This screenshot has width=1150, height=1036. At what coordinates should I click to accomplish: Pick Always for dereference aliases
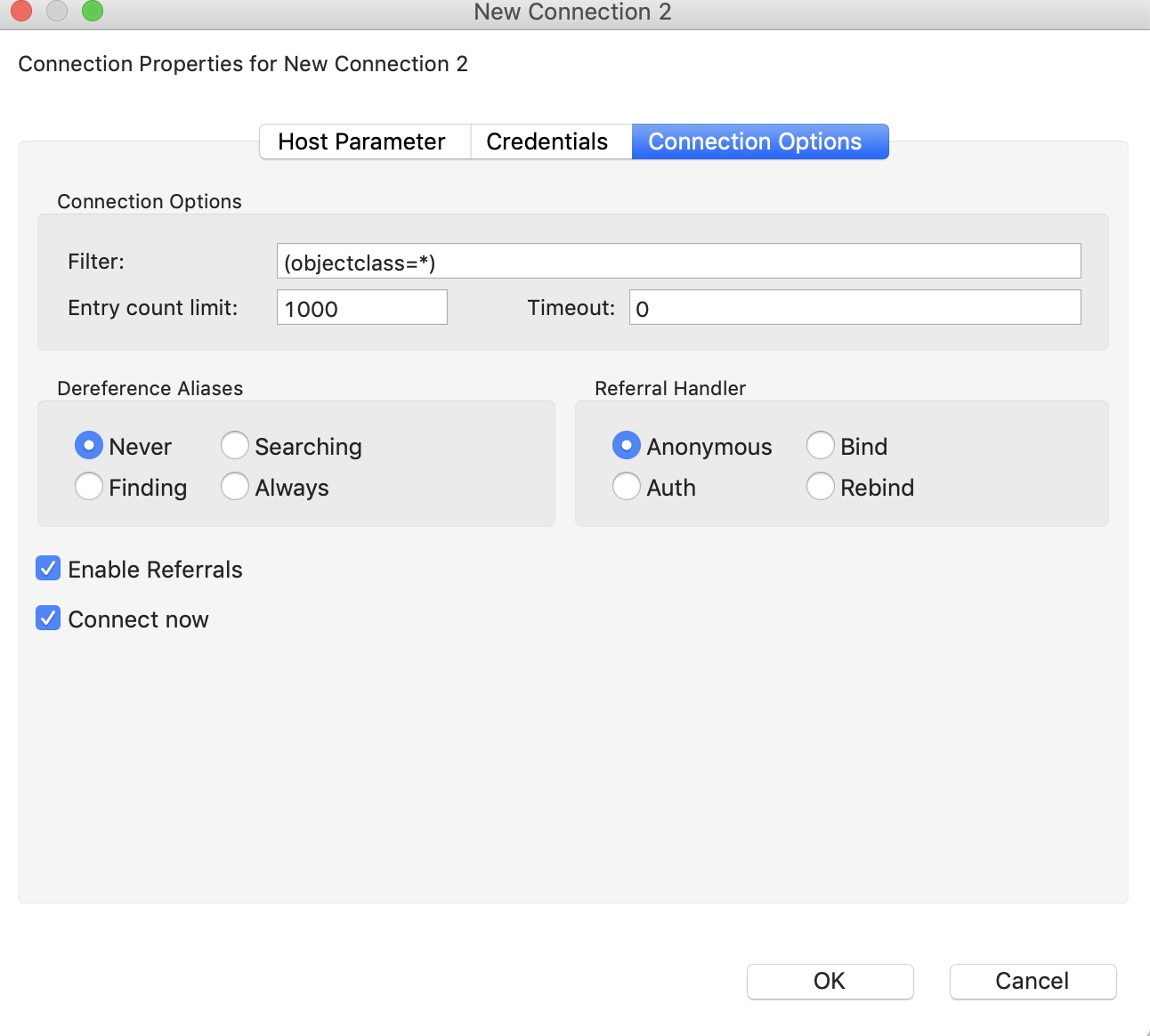click(x=235, y=486)
